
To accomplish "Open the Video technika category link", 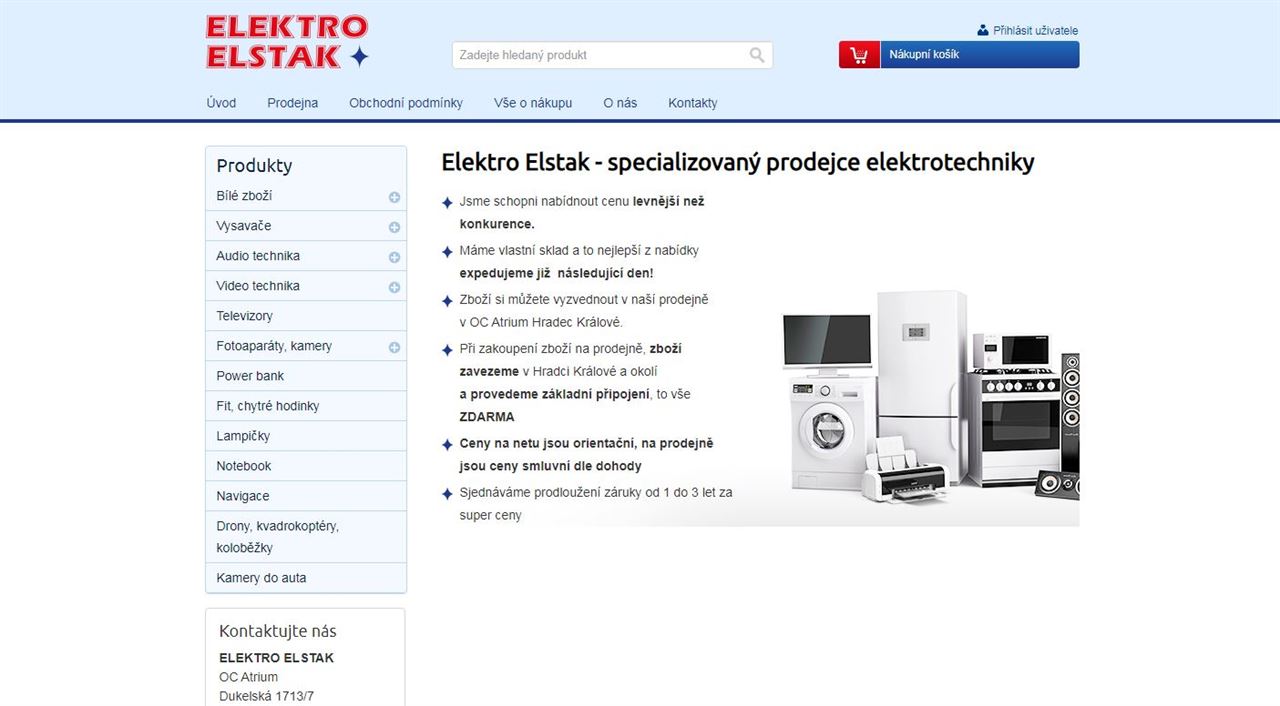I will point(258,286).
